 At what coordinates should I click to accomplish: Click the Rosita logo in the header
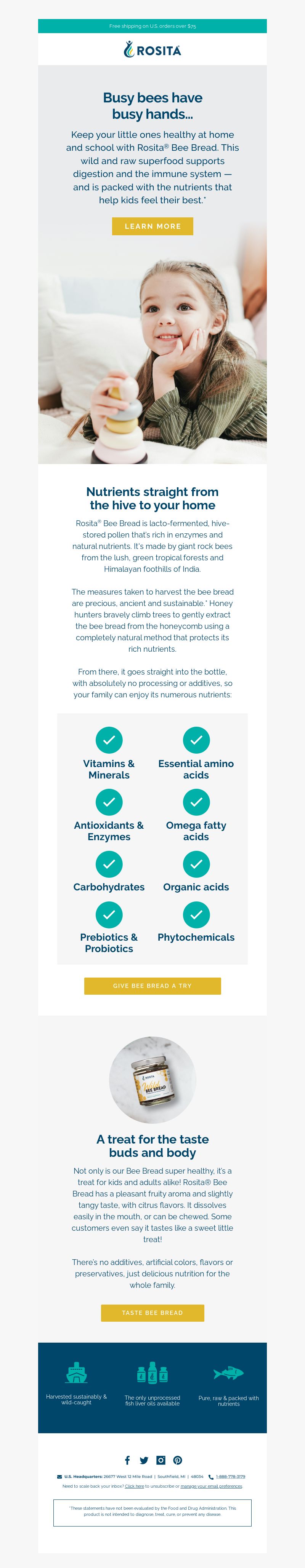152,49
